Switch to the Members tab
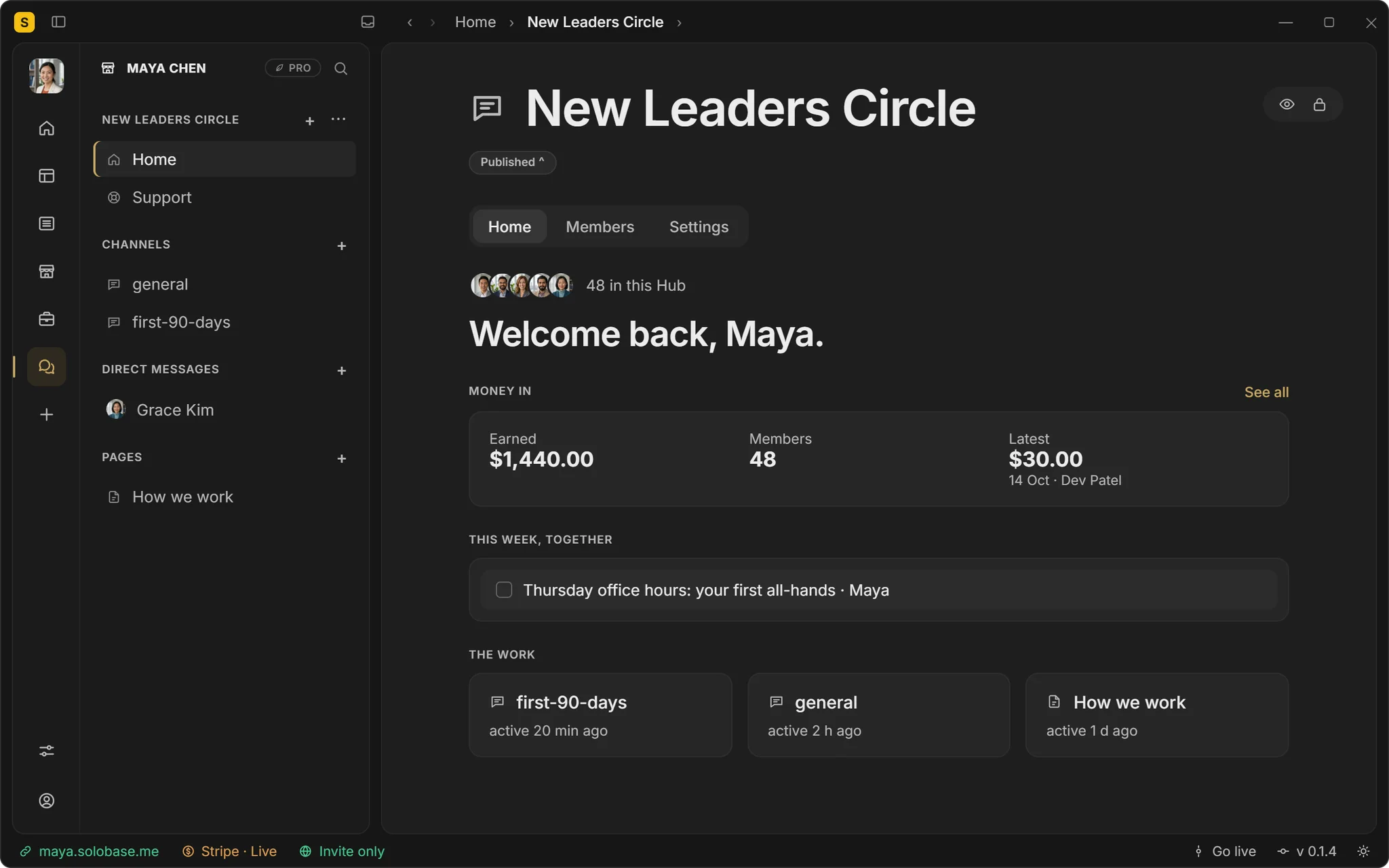The image size is (1389, 868). [600, 226]
